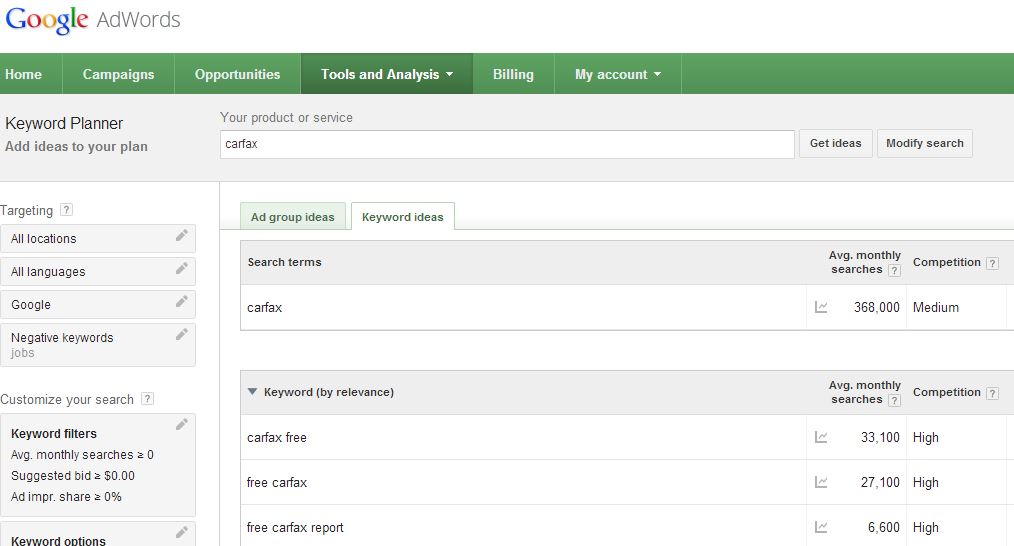Select the carfax free keyword

[x=277, y=437]
